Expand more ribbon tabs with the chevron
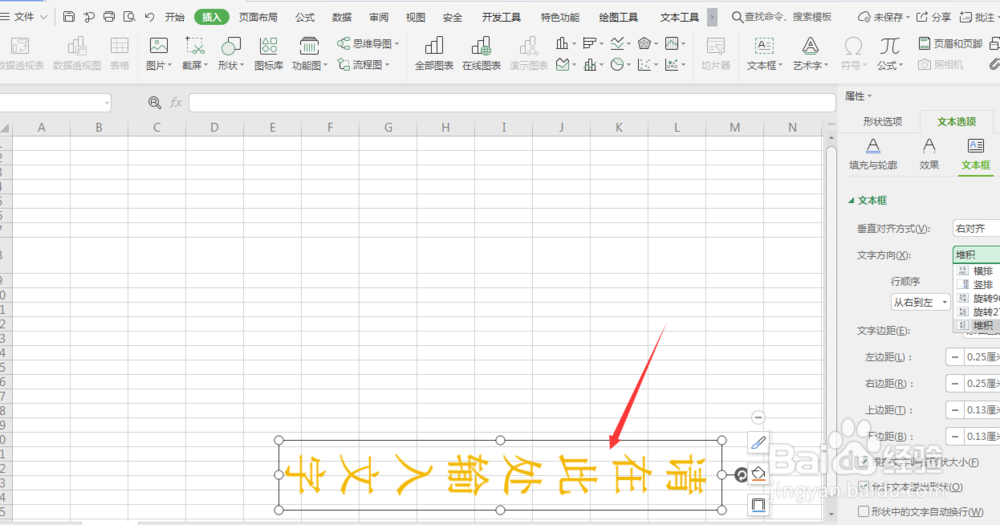This screenshot has height=525, width=1000. [712, 17]
